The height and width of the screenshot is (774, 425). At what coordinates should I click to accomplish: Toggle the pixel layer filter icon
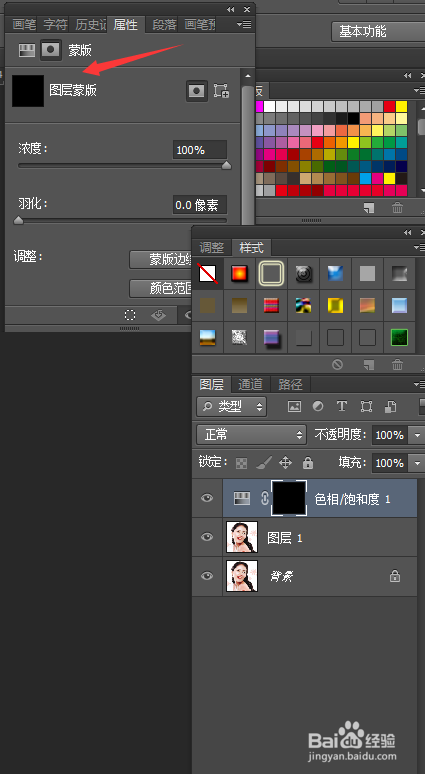294,407
